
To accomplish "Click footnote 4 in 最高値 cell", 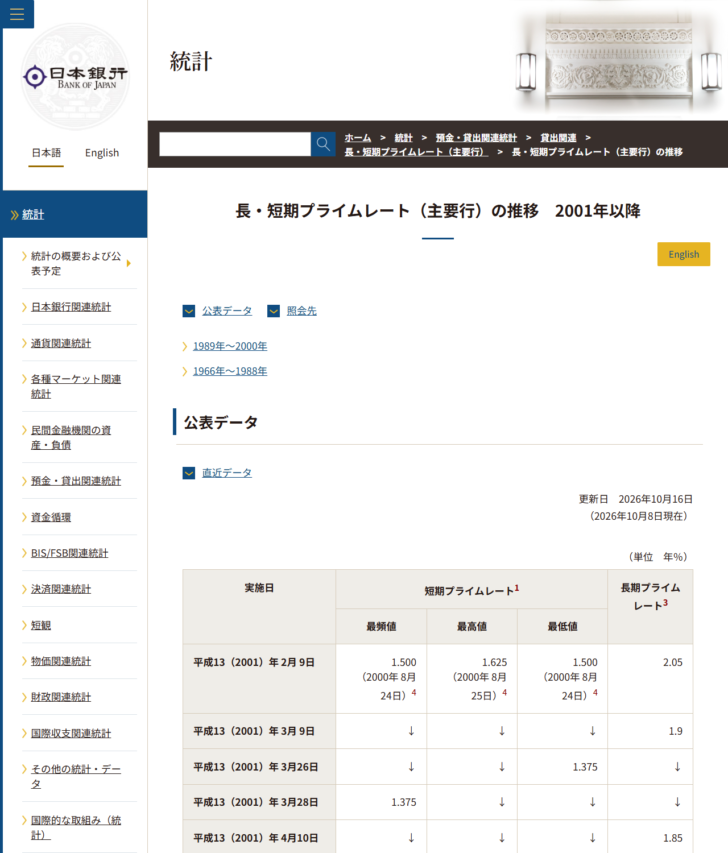I will pyautogui.click(x=505, y=693).
